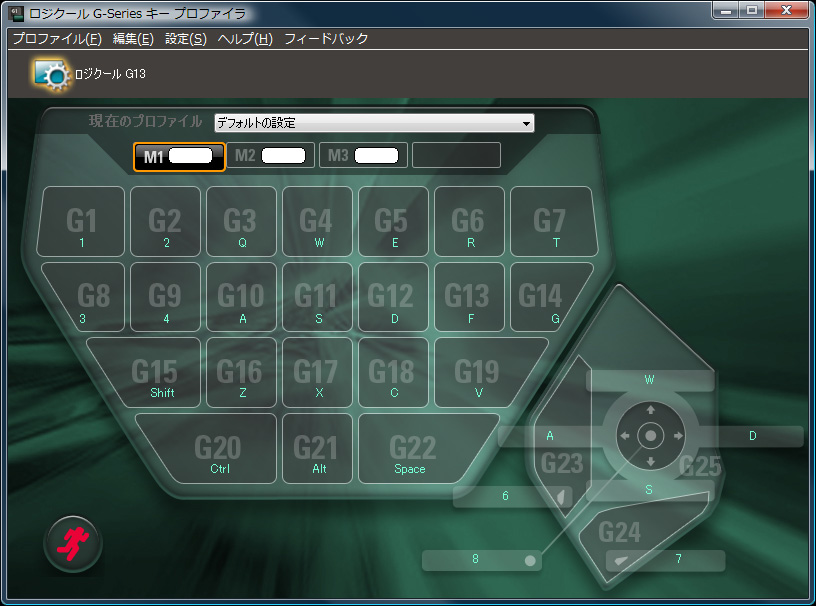Switch to M1 mode
The image size is (816, 606).
click(179, 156)
